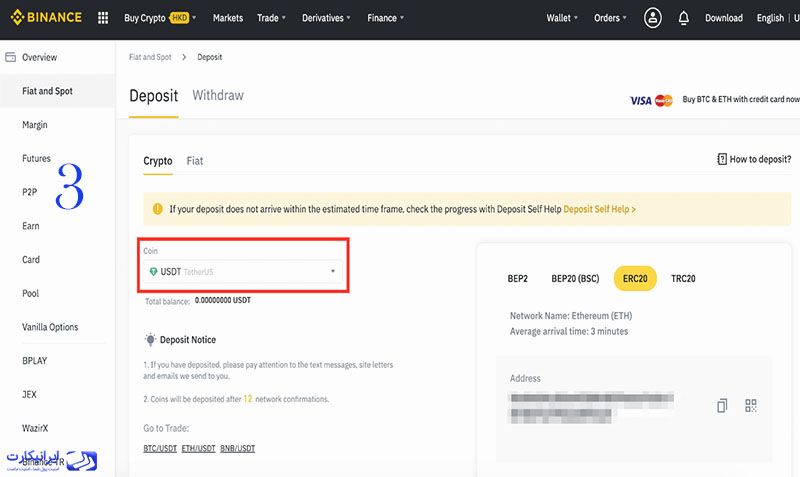The width and height of the screenshot is (800, 477).
Task: Open Futures in the sidebar
Action: [36, 158]
